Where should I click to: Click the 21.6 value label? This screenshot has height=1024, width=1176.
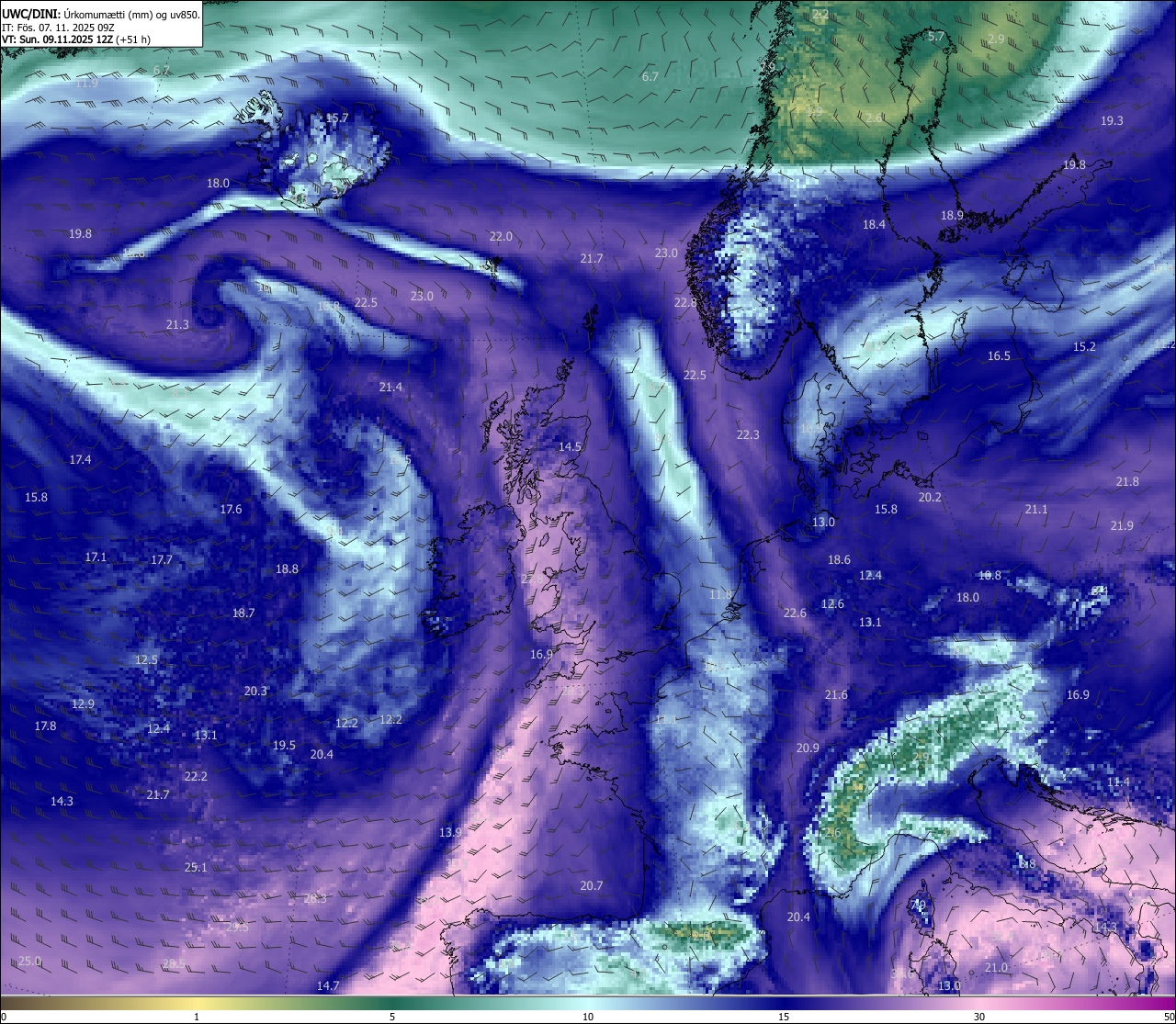click(836, 694)
